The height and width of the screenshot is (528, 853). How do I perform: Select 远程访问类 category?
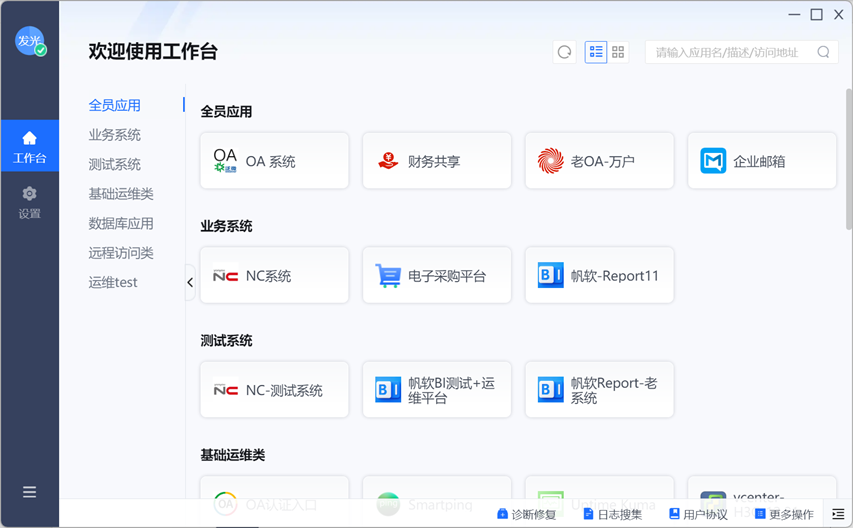click(121, 253)
